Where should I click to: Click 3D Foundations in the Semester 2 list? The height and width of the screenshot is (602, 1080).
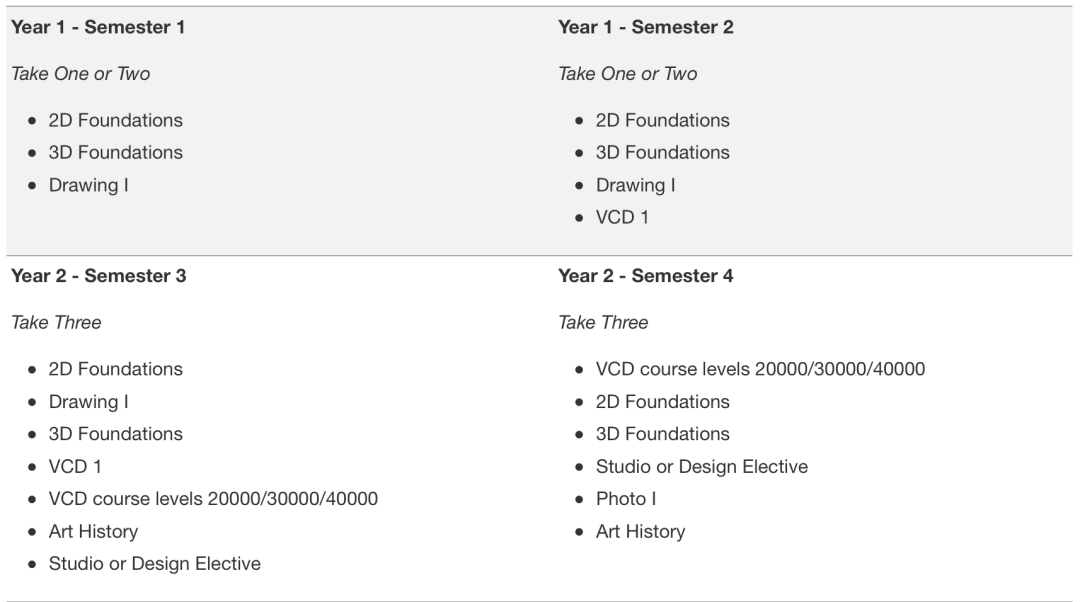click(x=663, y=153)
